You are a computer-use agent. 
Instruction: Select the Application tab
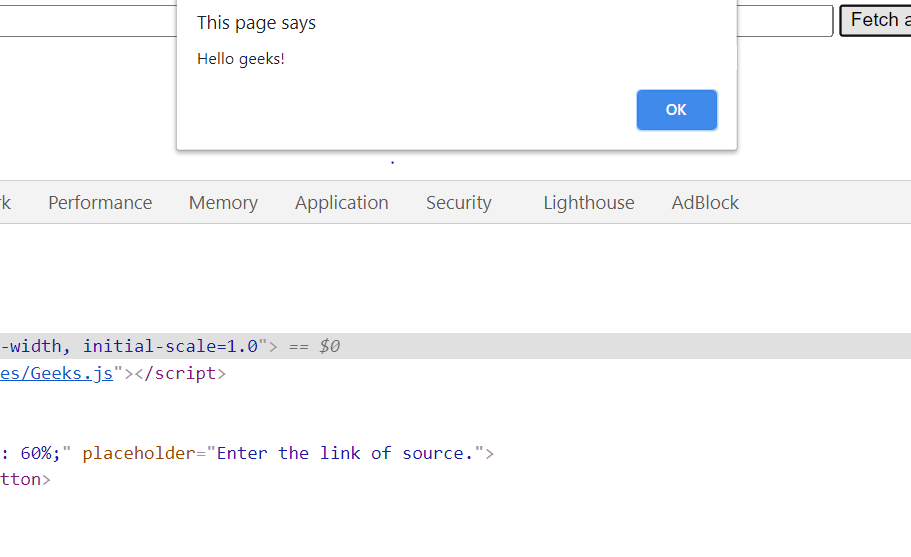pos(342,203)
